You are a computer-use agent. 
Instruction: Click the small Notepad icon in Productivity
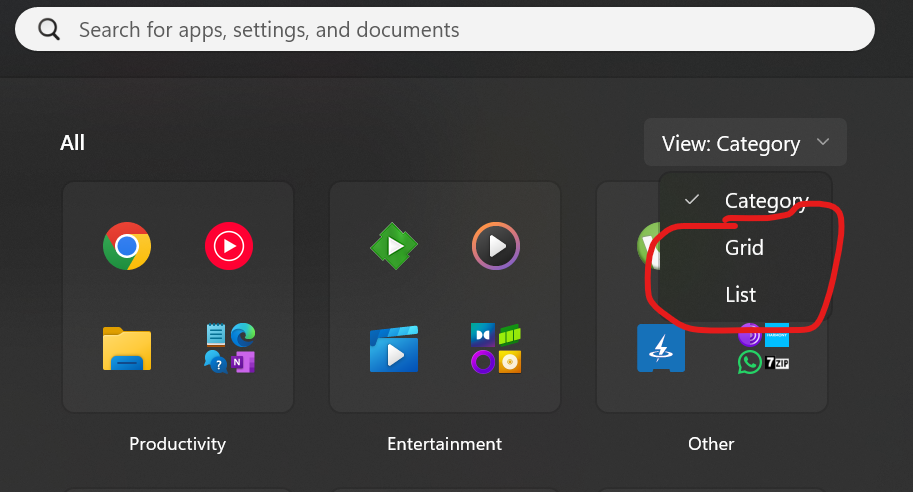click(x=215, y=335)
